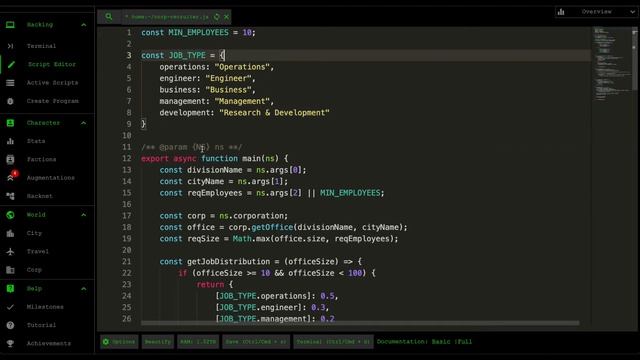Open the Corp page from the sidebar

tap(34, 270)
